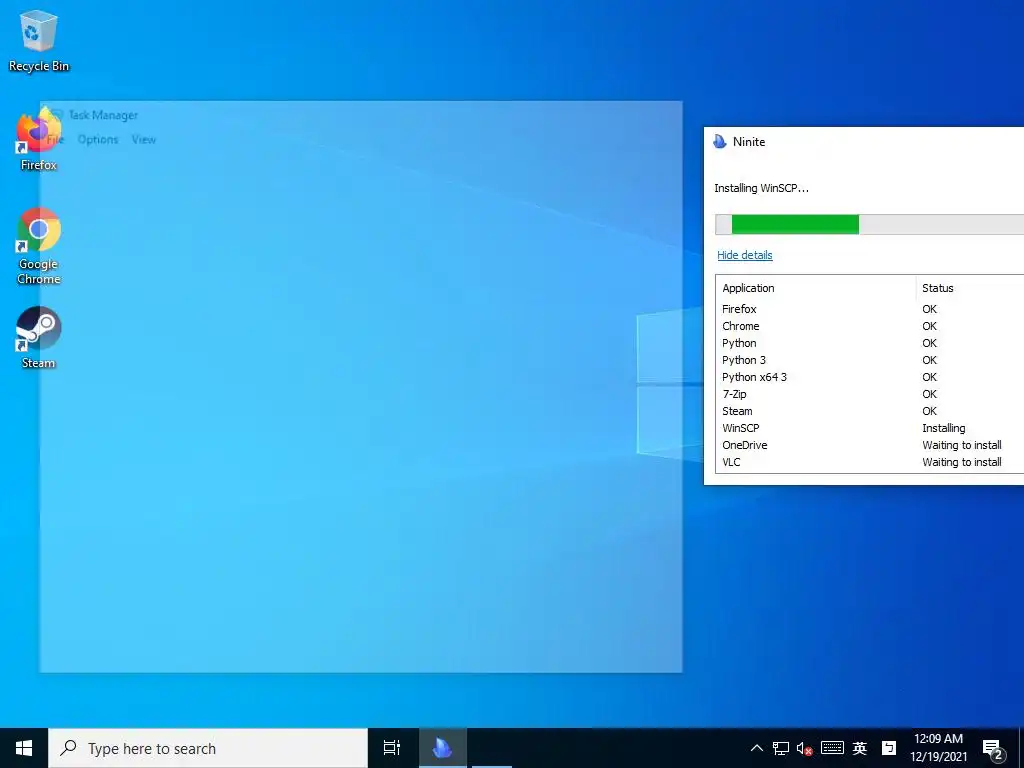Select the Steam desktop shortcut
The width and height of the screenshot is (1024, 768).
click(x=39, y=338)
